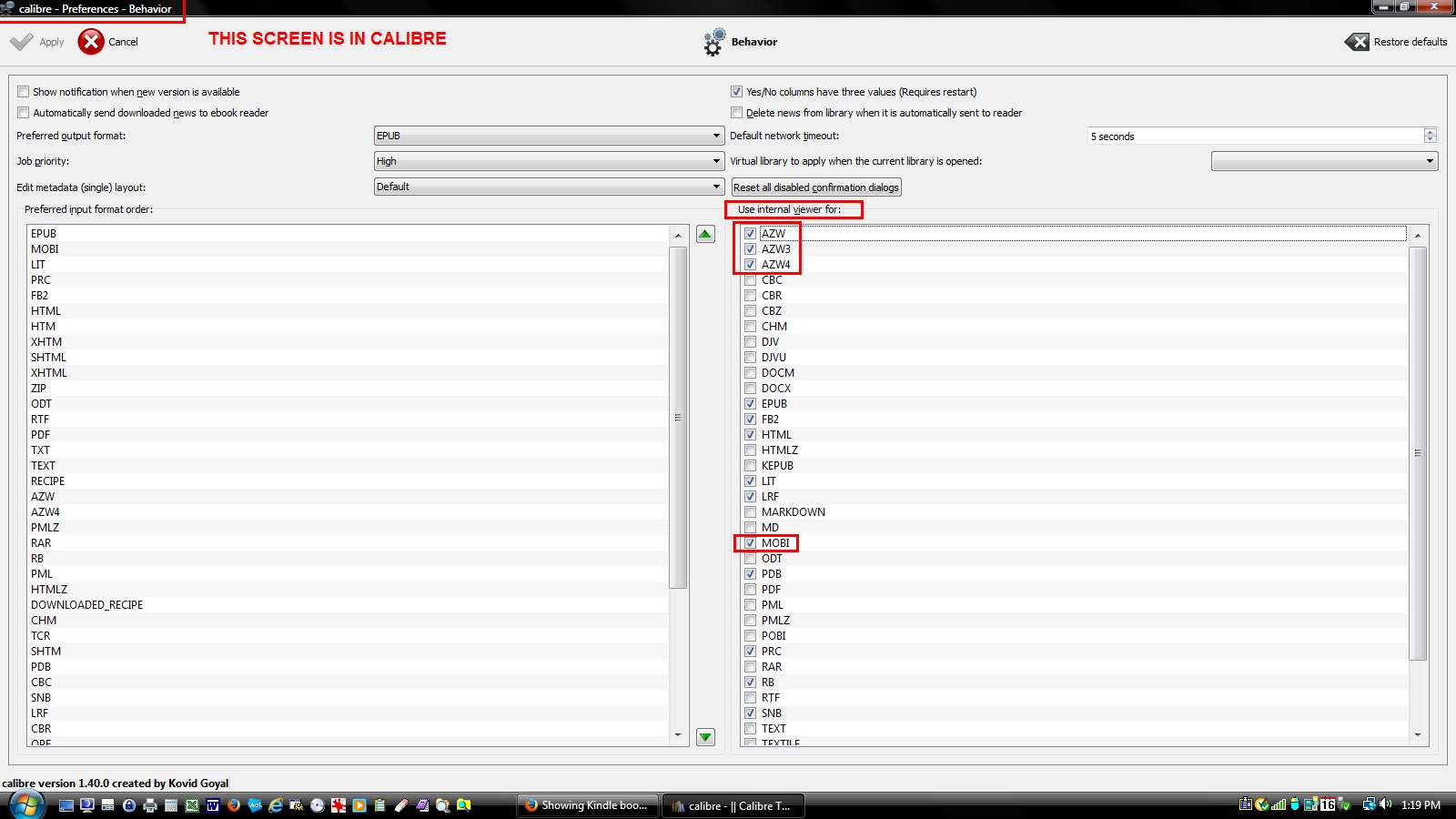The height and width of the screenshot is (819, 1456).
Task: Open the volume icon in system tray
Action: pos(1385,804)
